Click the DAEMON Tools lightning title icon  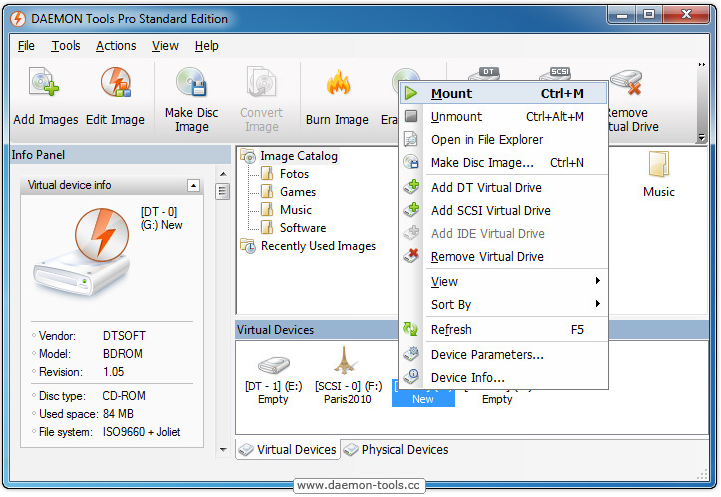click(18, 19)
